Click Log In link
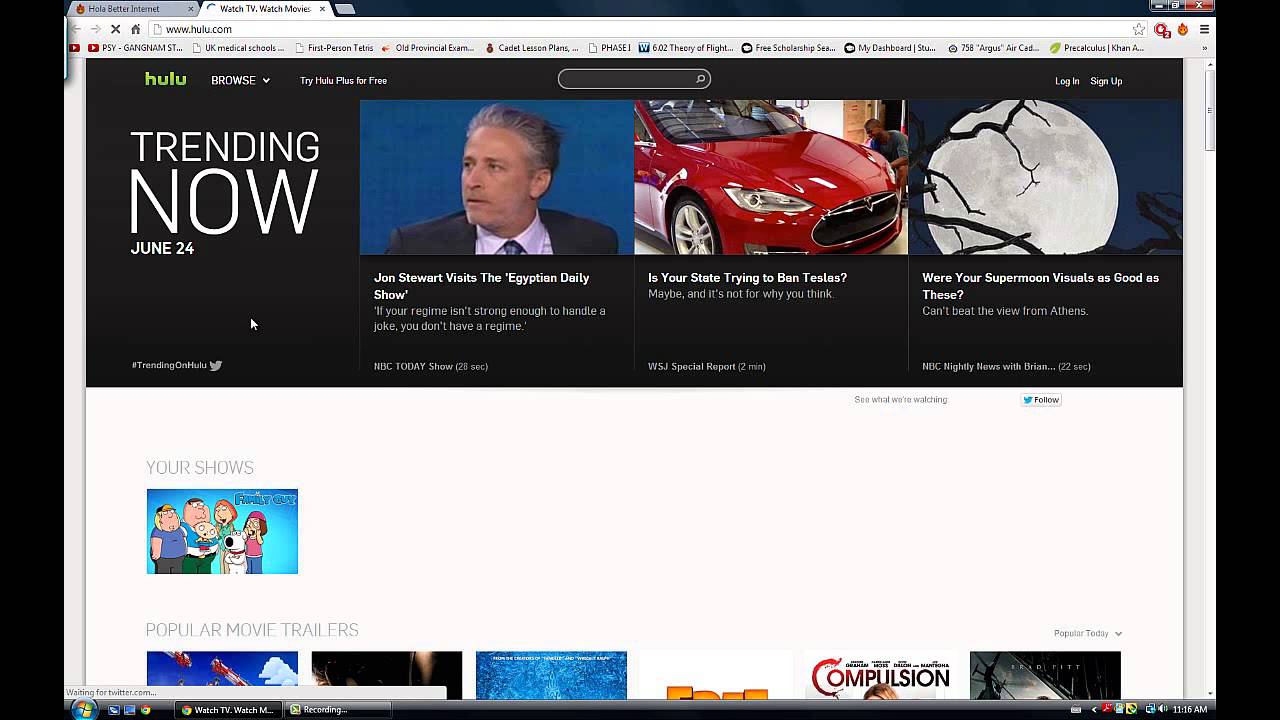This screenshot has height=720, width=1280. tap(1067, 81)
